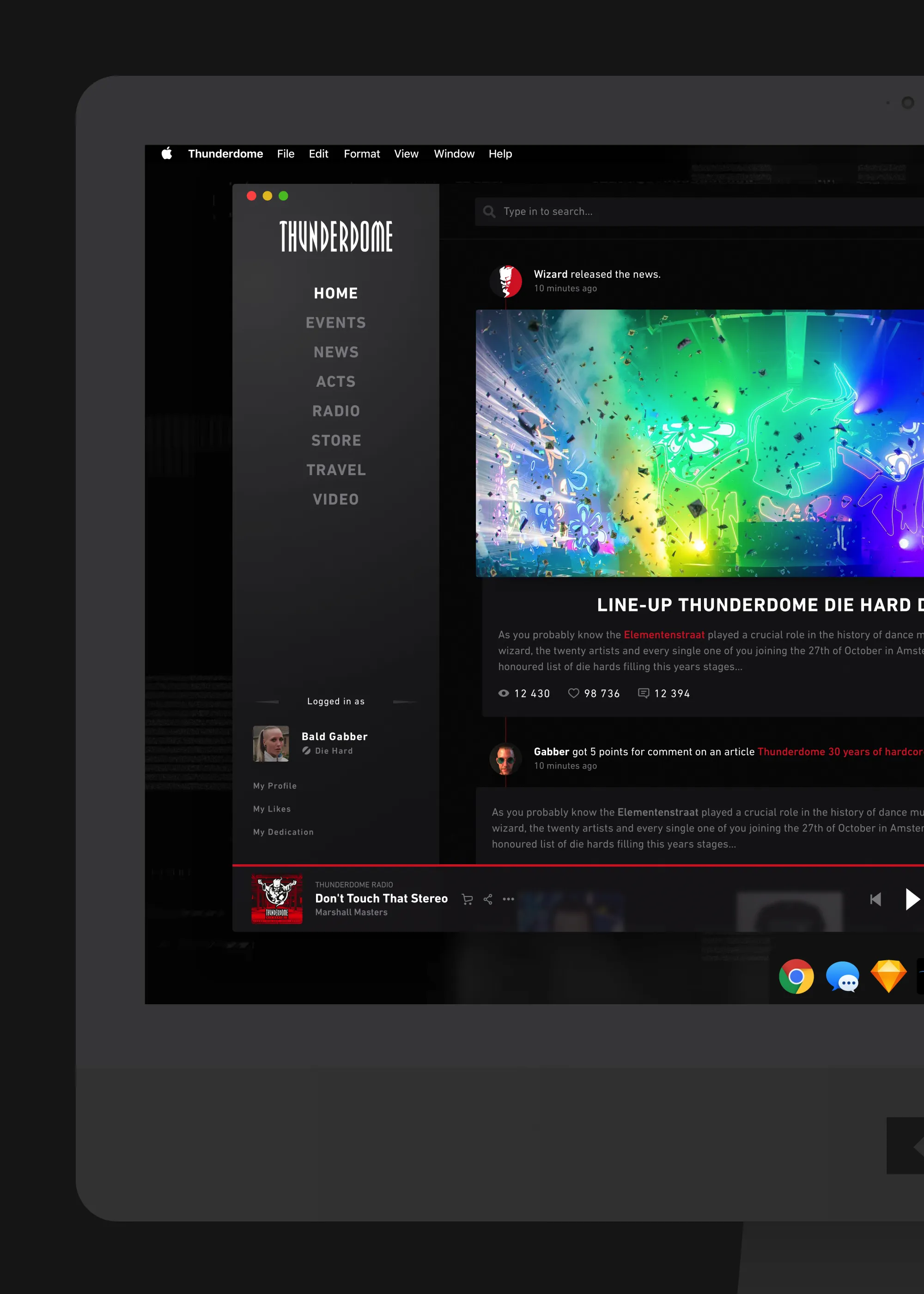Click the yellow minimize window button
The height and width of the screenshot is (1294, 924).
pos(267,196)
